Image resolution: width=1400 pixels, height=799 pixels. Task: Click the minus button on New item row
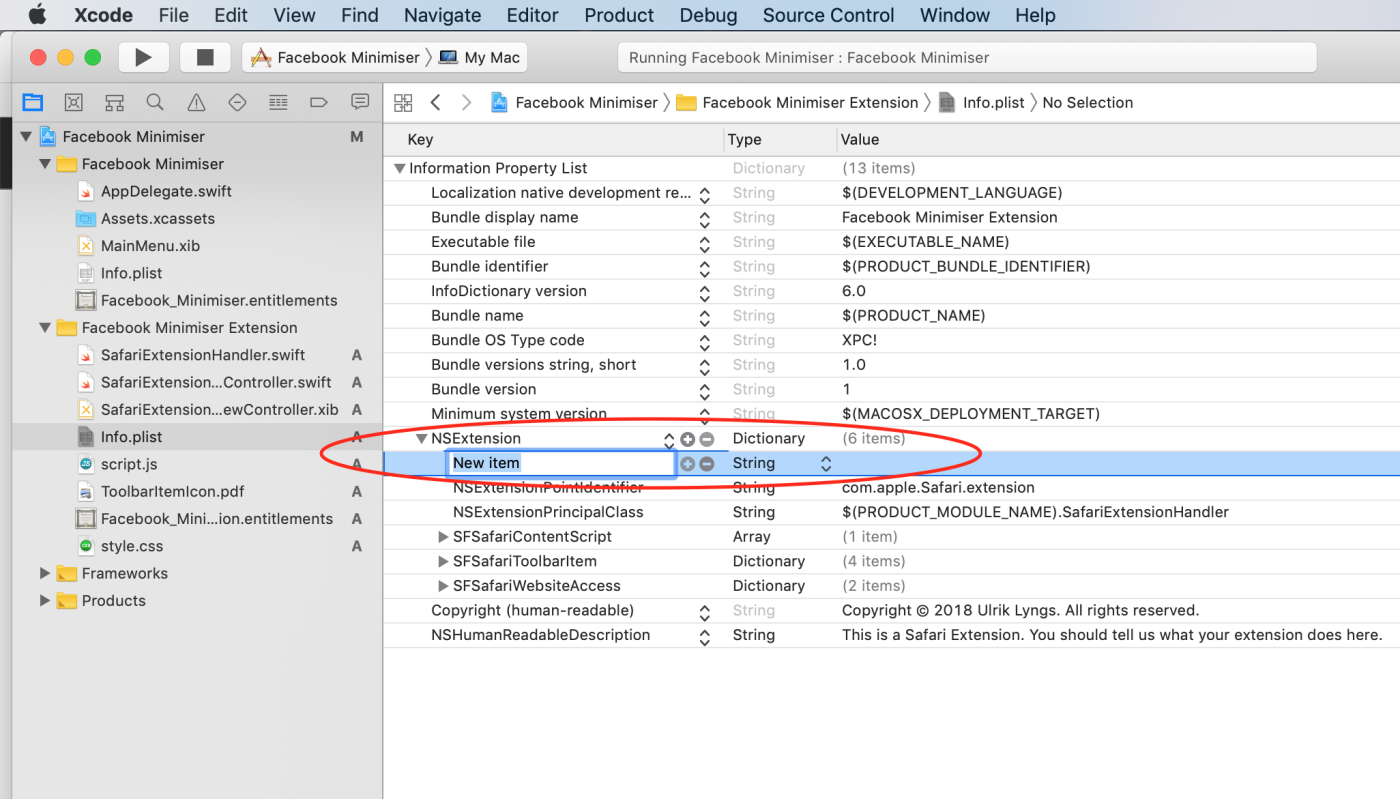(x=707, y=463)
